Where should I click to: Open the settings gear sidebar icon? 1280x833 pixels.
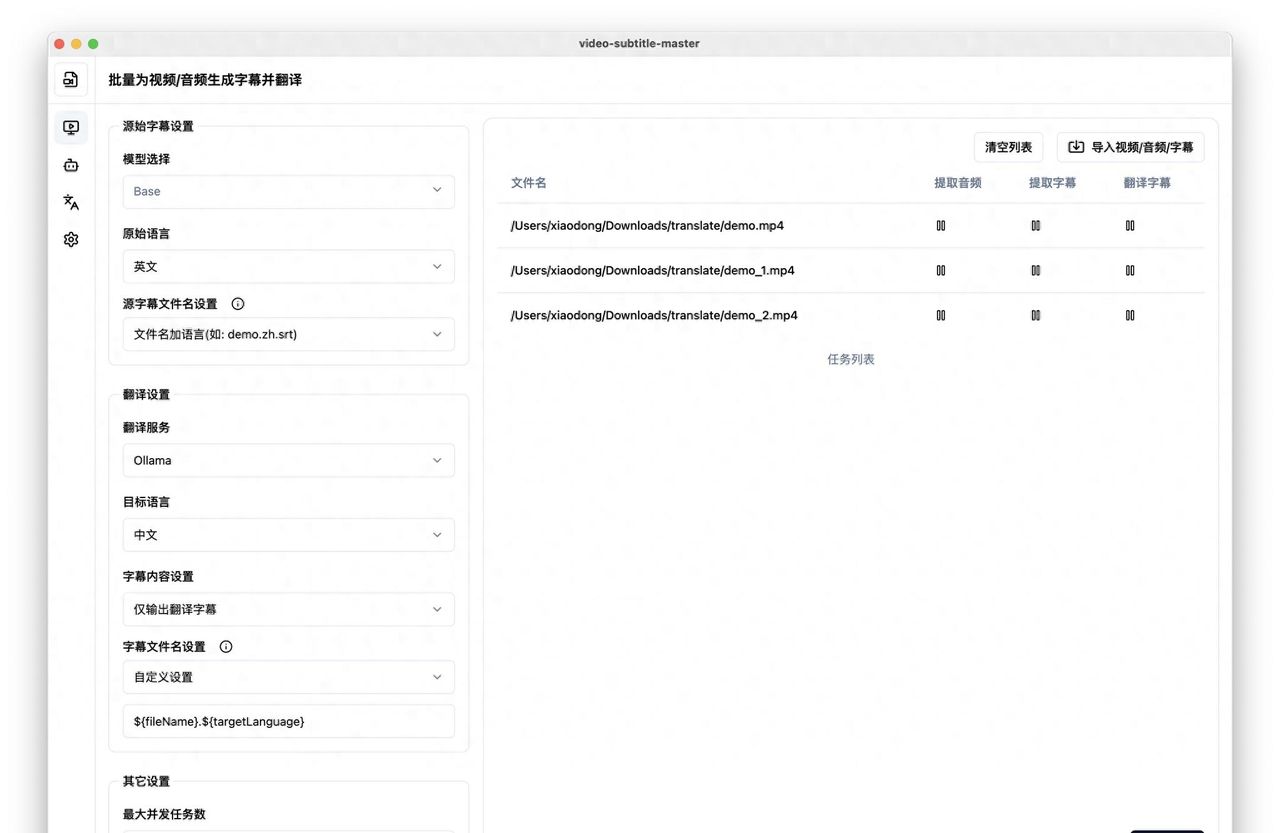pyautogui.click(x=71, y=240)
